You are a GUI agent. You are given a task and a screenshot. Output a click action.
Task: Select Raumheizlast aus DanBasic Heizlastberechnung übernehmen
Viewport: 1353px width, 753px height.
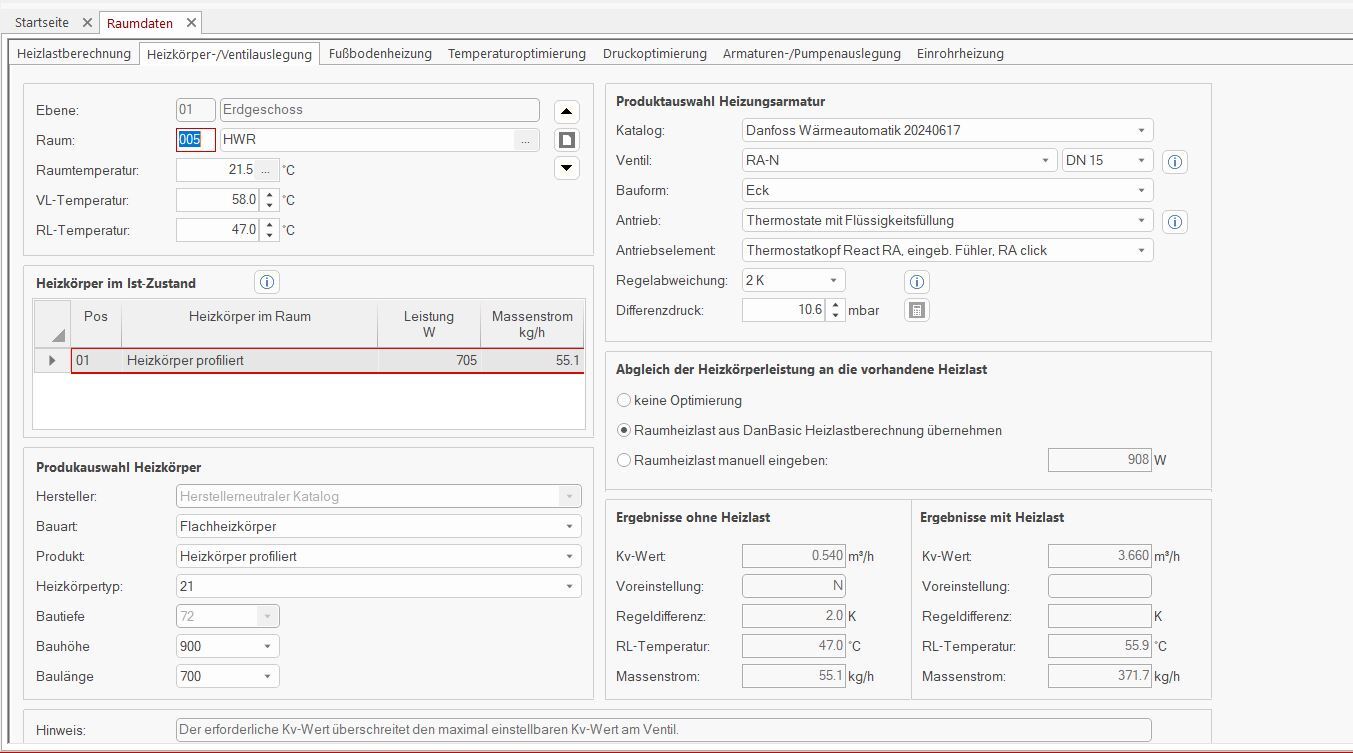pos(625,430)
